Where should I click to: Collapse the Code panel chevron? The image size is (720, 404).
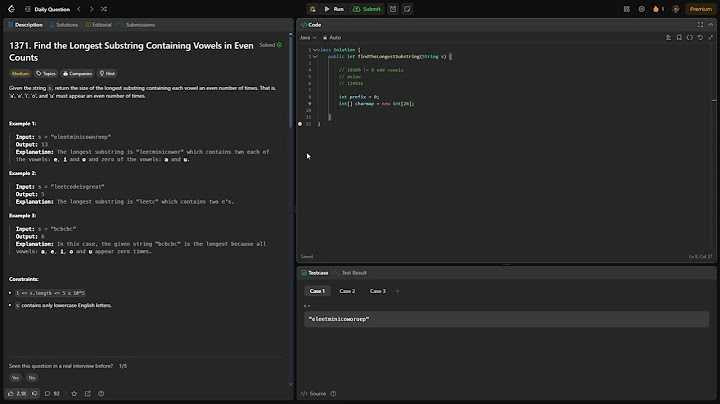coord(711,25)
